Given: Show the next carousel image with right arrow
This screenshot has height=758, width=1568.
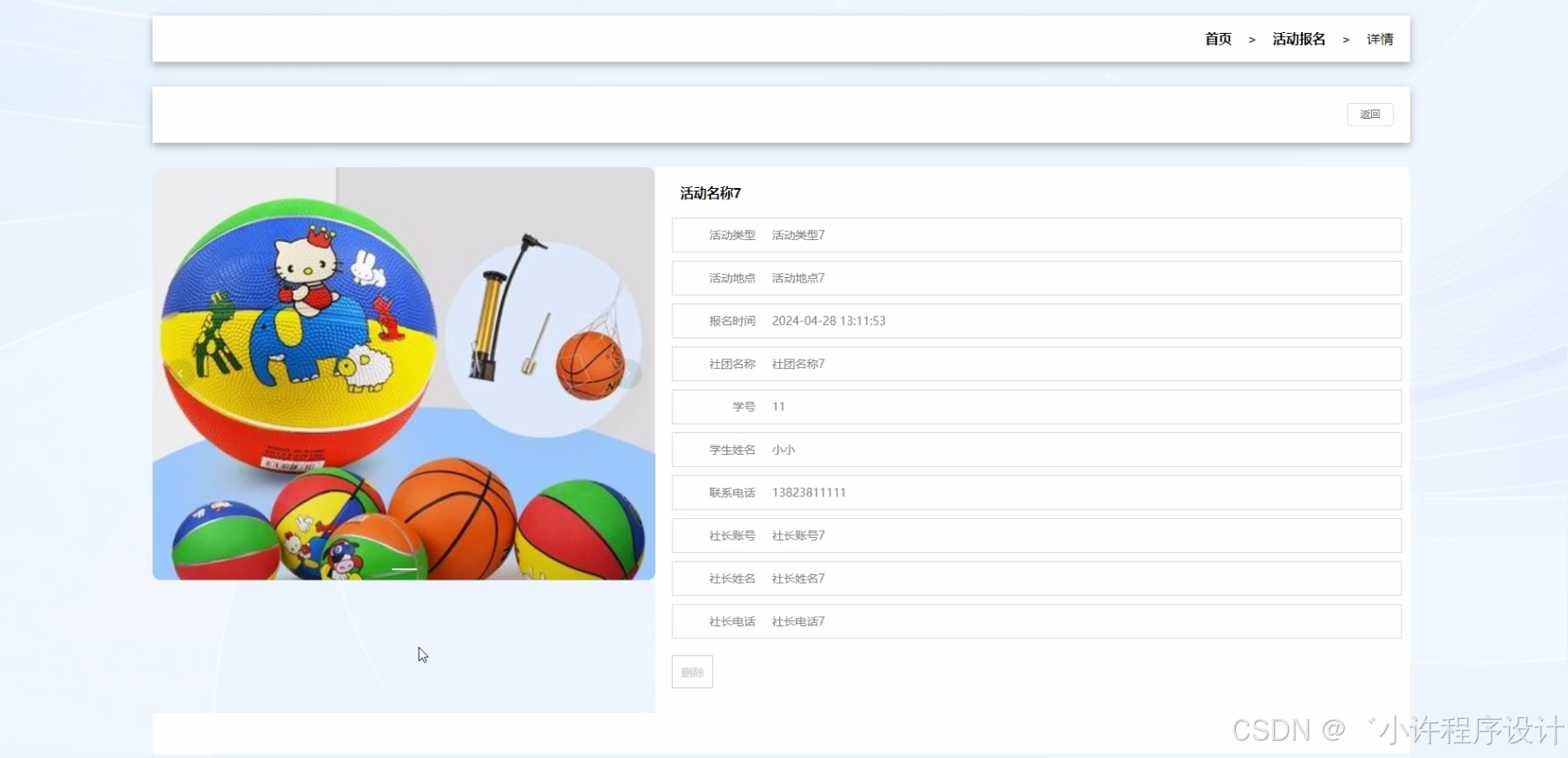Looking at the screenshot, I should point(628,373).
